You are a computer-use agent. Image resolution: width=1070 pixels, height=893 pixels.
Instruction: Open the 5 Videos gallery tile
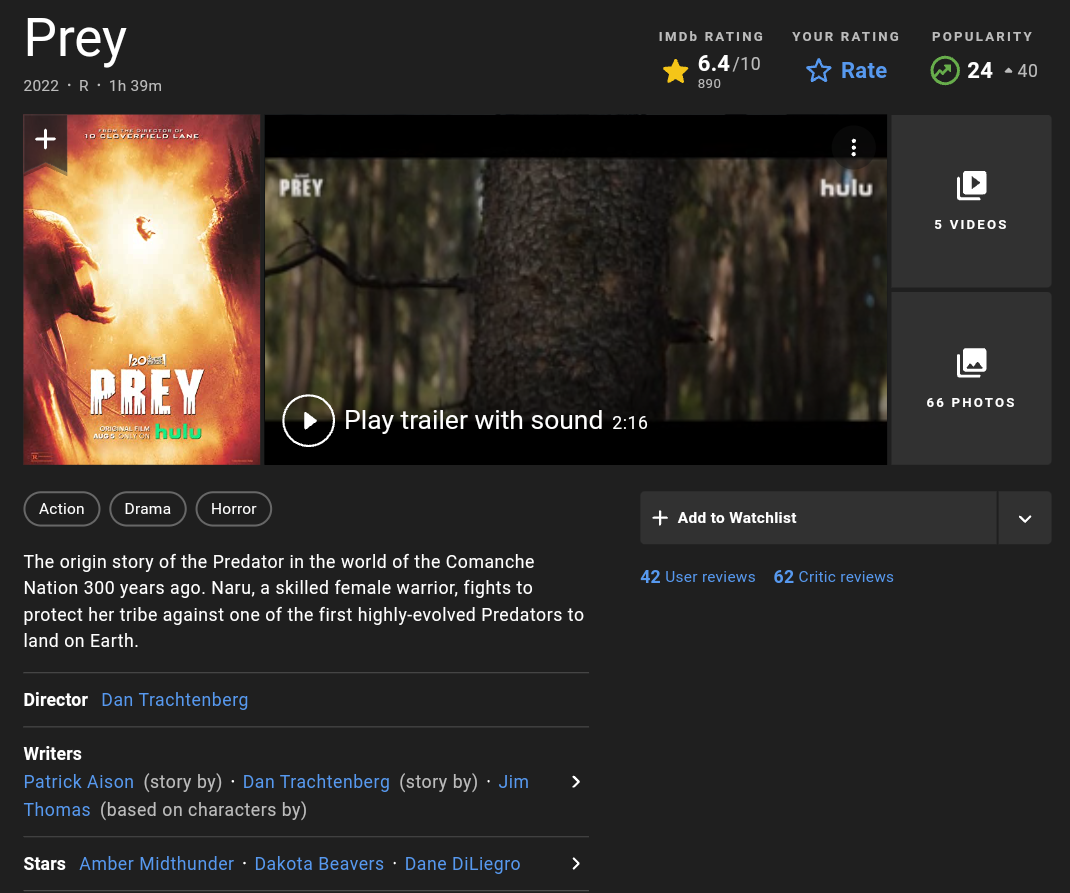[x=970, y=201]
